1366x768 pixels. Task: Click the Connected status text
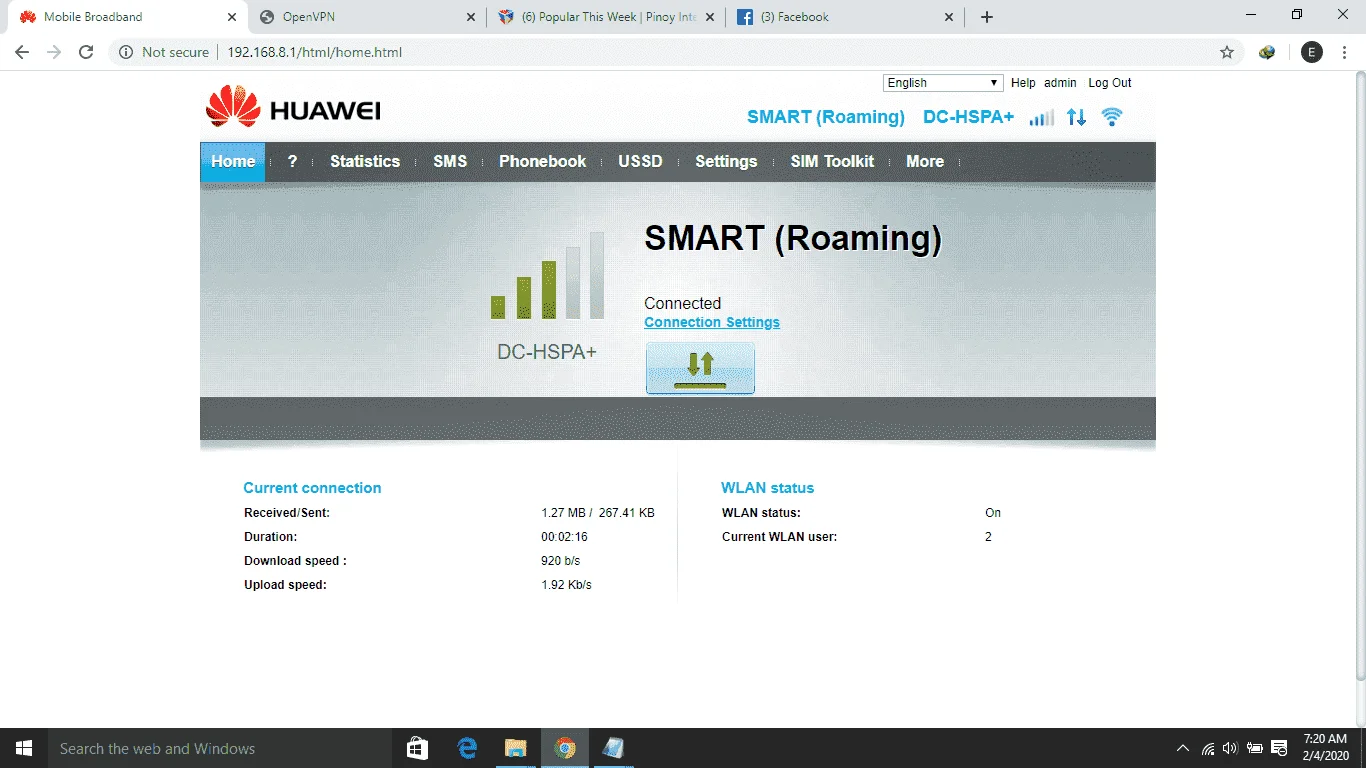(683, 303)
